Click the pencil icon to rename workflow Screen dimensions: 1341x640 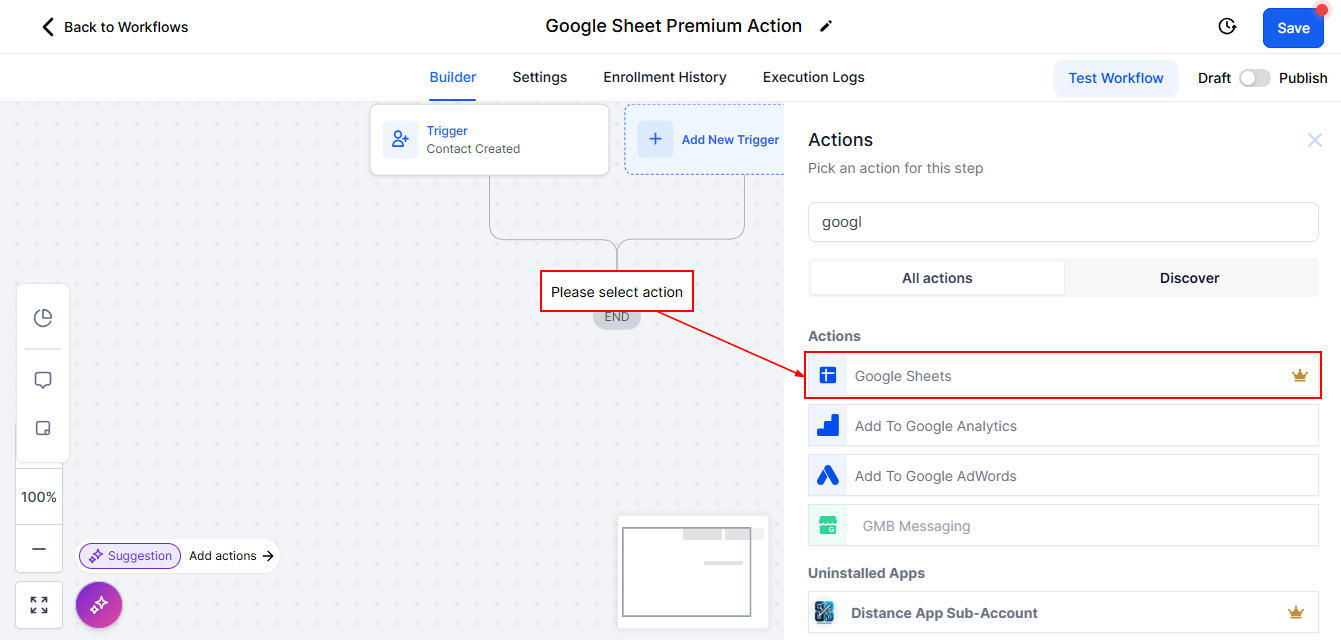[x=825, y=27]
